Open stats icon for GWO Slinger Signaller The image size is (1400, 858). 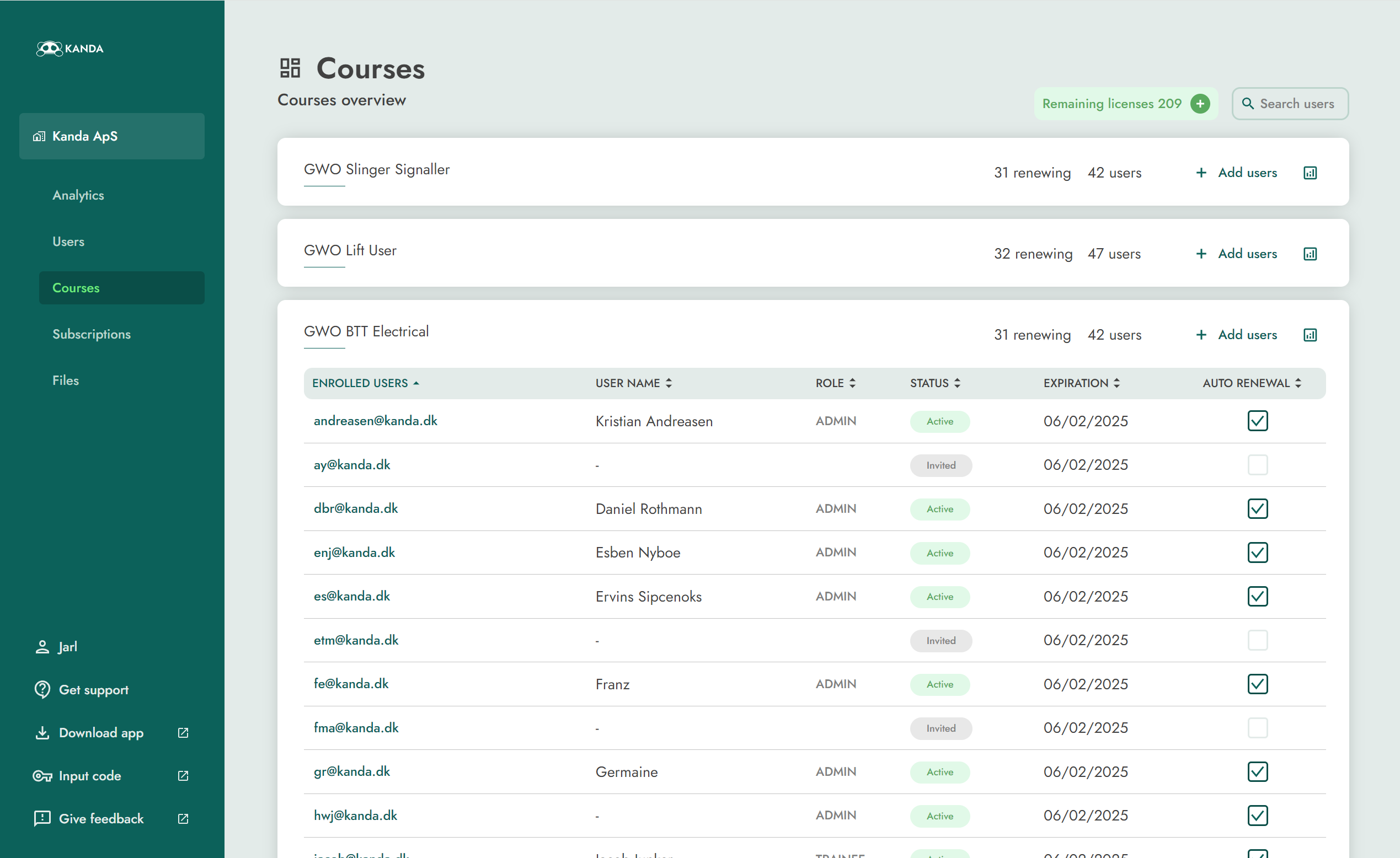tap(1310, 173)
